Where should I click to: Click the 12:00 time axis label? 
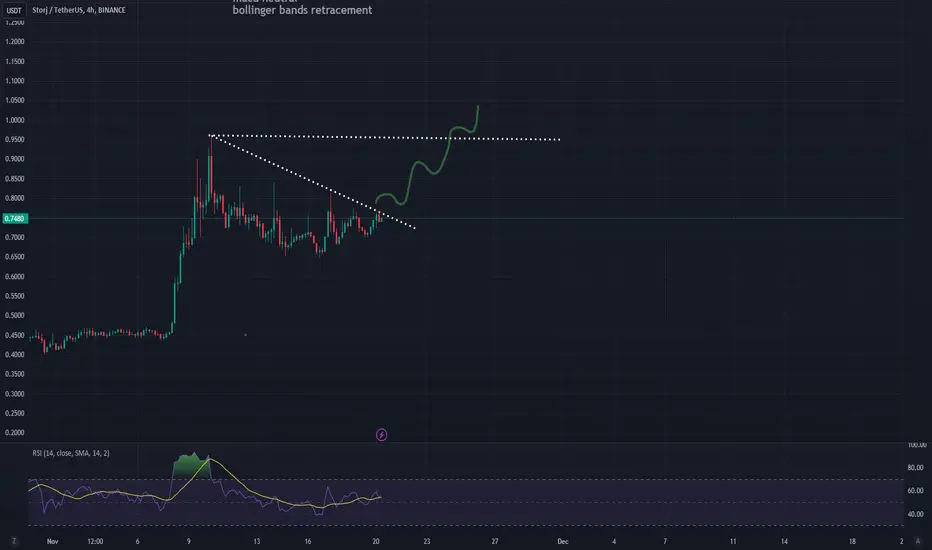click(95, 542)
